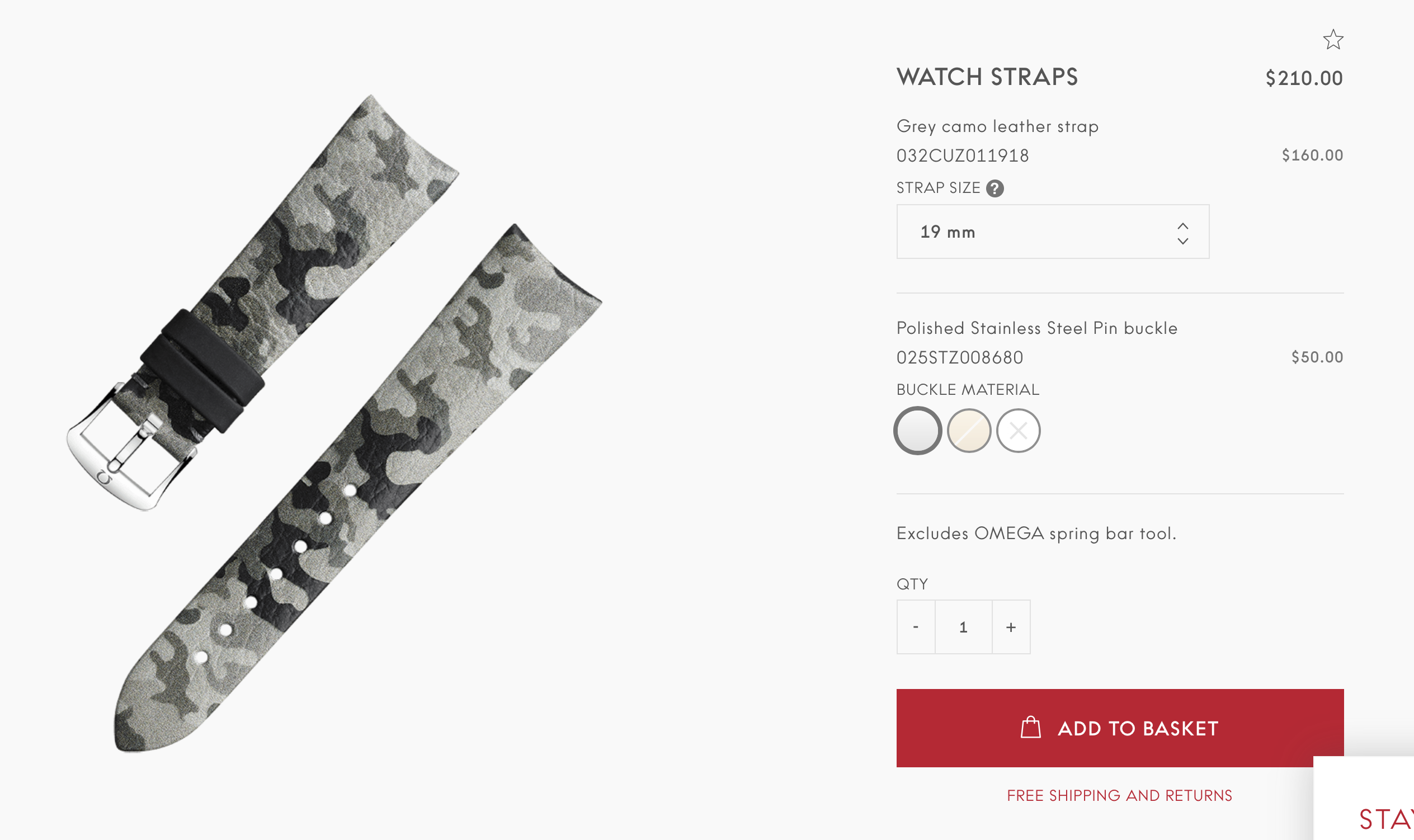Image resolution: width=1414 pixels, height=840 pixels.
Task: Decrease quantity with the minus button
Action: (915, 627)
